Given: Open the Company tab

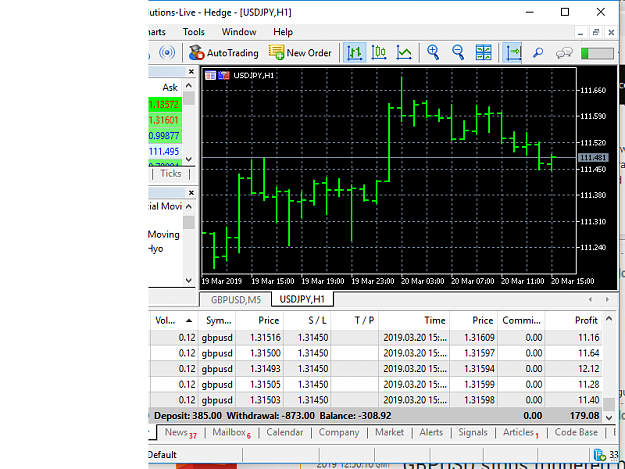Looking at the screenshot, I should 339,433.
